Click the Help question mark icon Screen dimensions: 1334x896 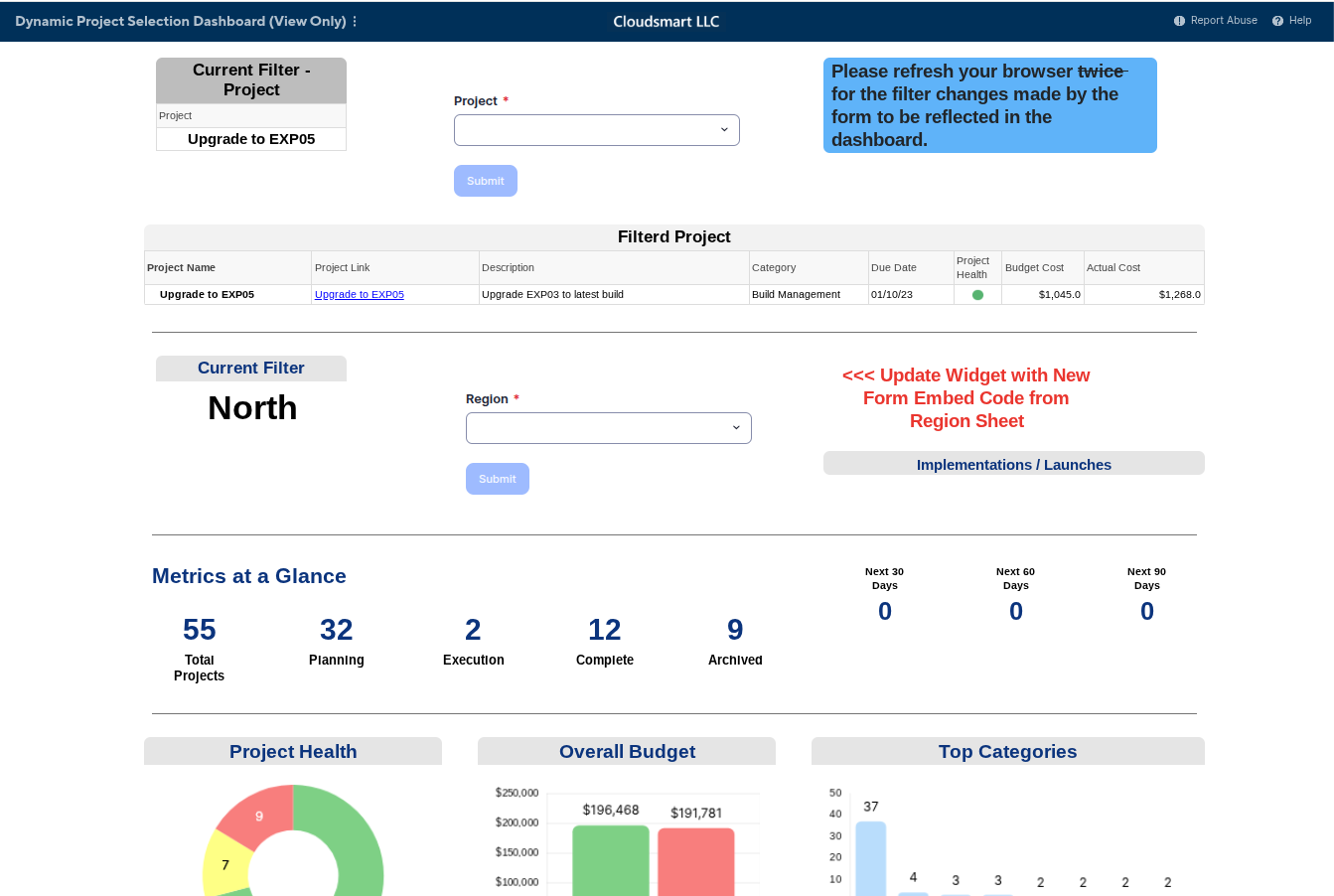tap(1277, 21)
